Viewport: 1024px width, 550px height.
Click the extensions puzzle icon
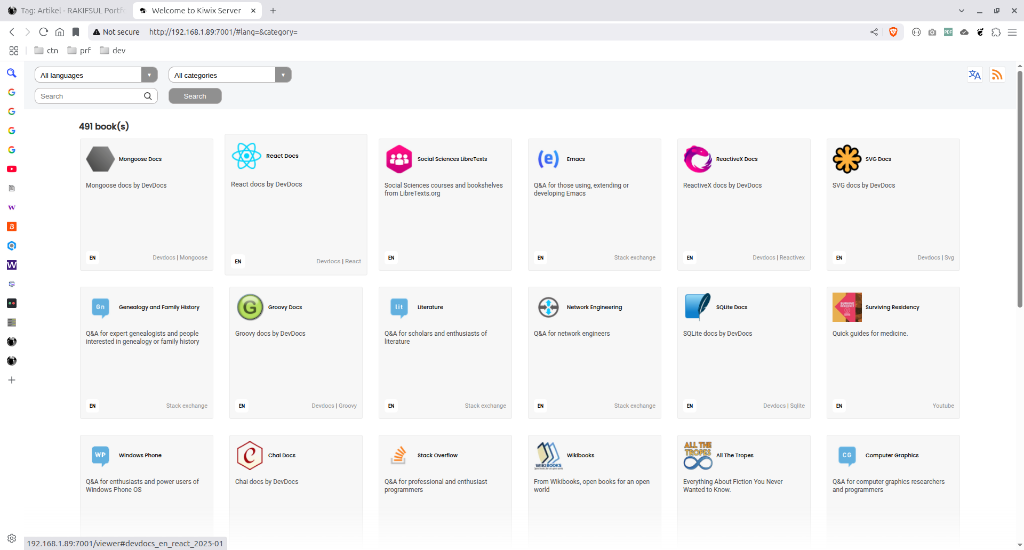pos(996,32)
